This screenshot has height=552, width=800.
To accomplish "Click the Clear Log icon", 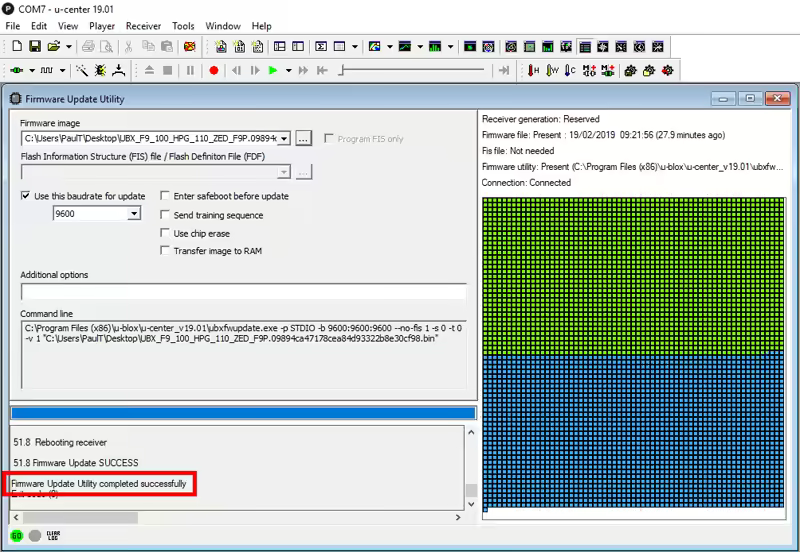I will [55, 536].
